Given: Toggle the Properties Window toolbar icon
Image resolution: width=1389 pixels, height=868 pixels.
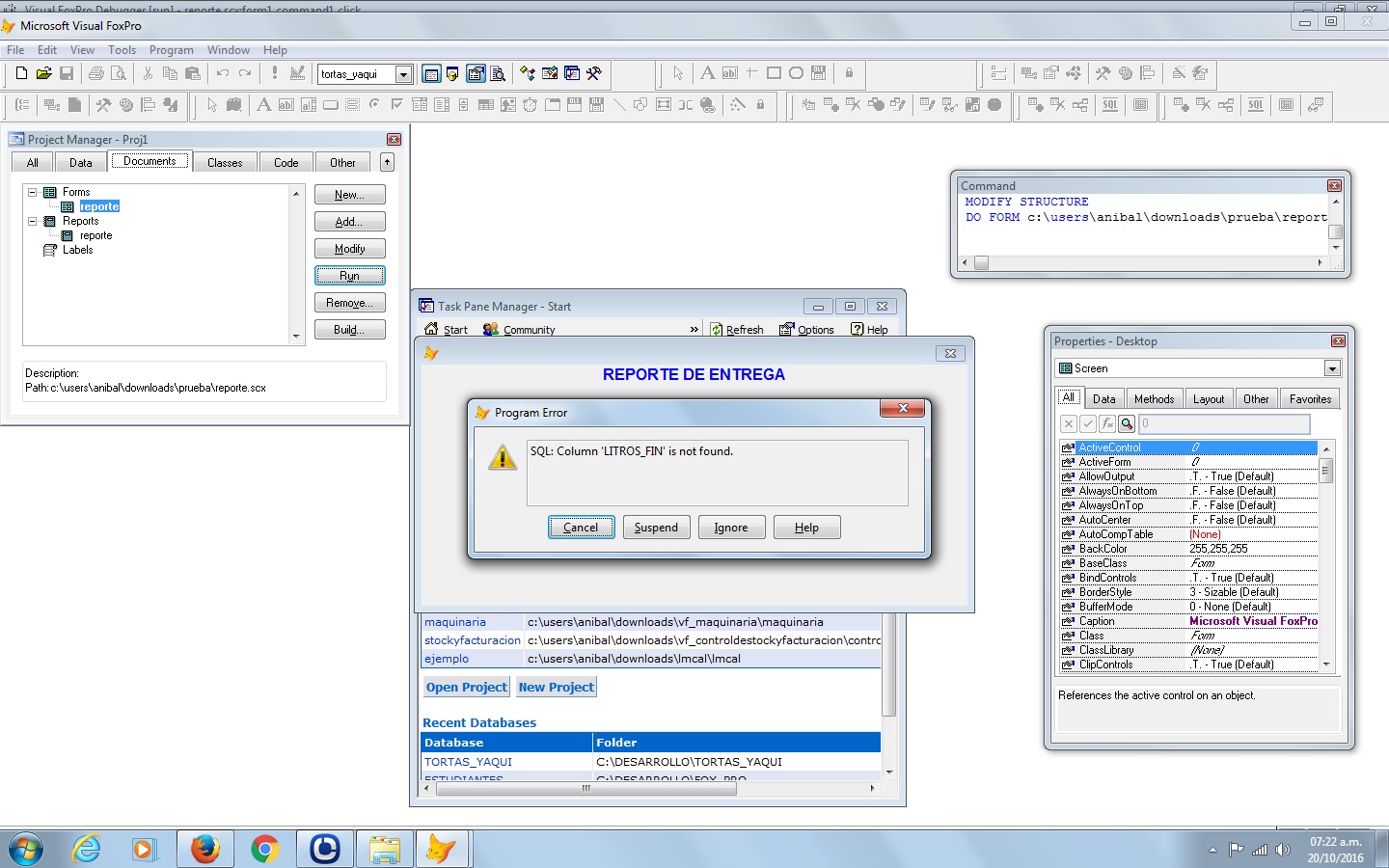Looking at the screenshot, I should tap(476, 73).
